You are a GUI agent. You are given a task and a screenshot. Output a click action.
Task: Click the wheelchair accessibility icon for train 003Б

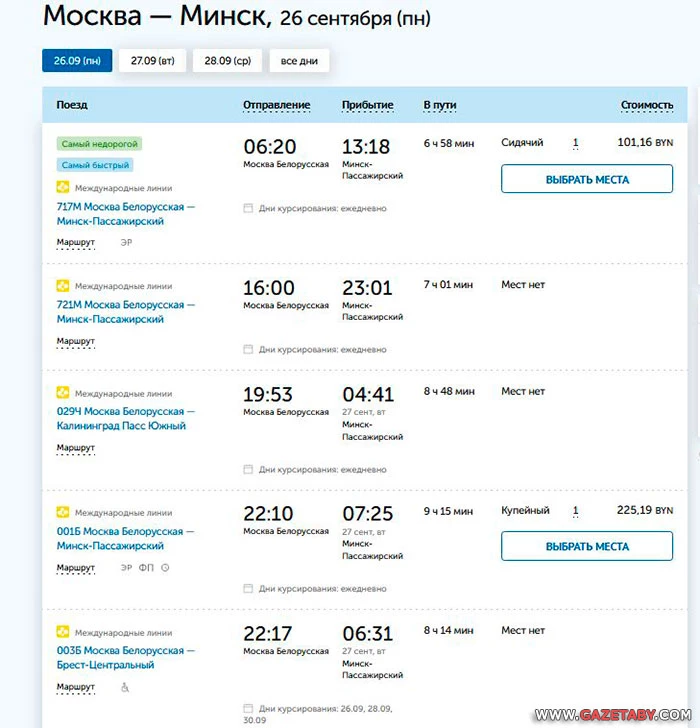point(125,687)
